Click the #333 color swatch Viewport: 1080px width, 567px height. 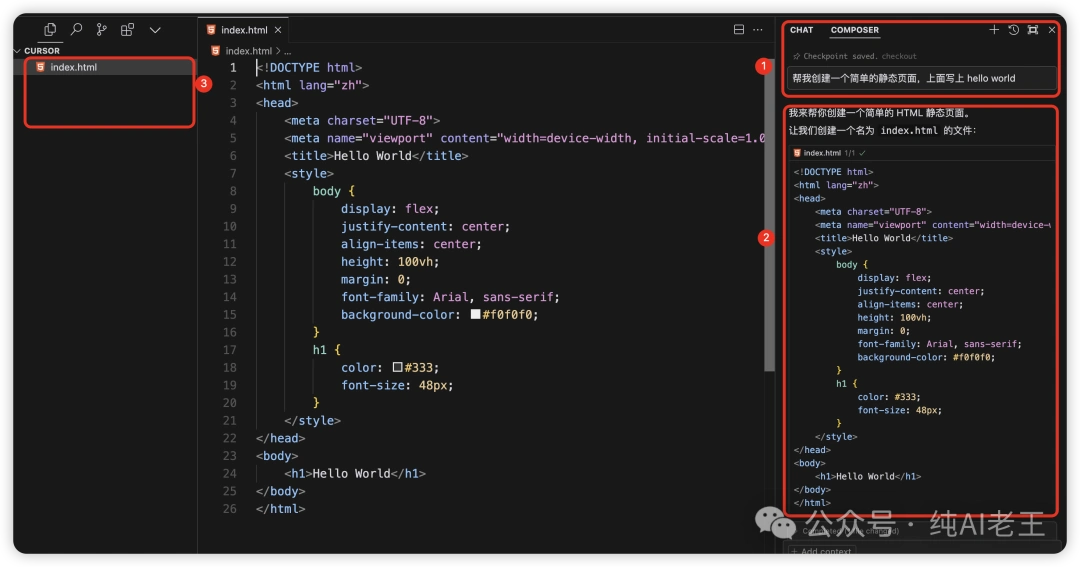tap(397, 367)
